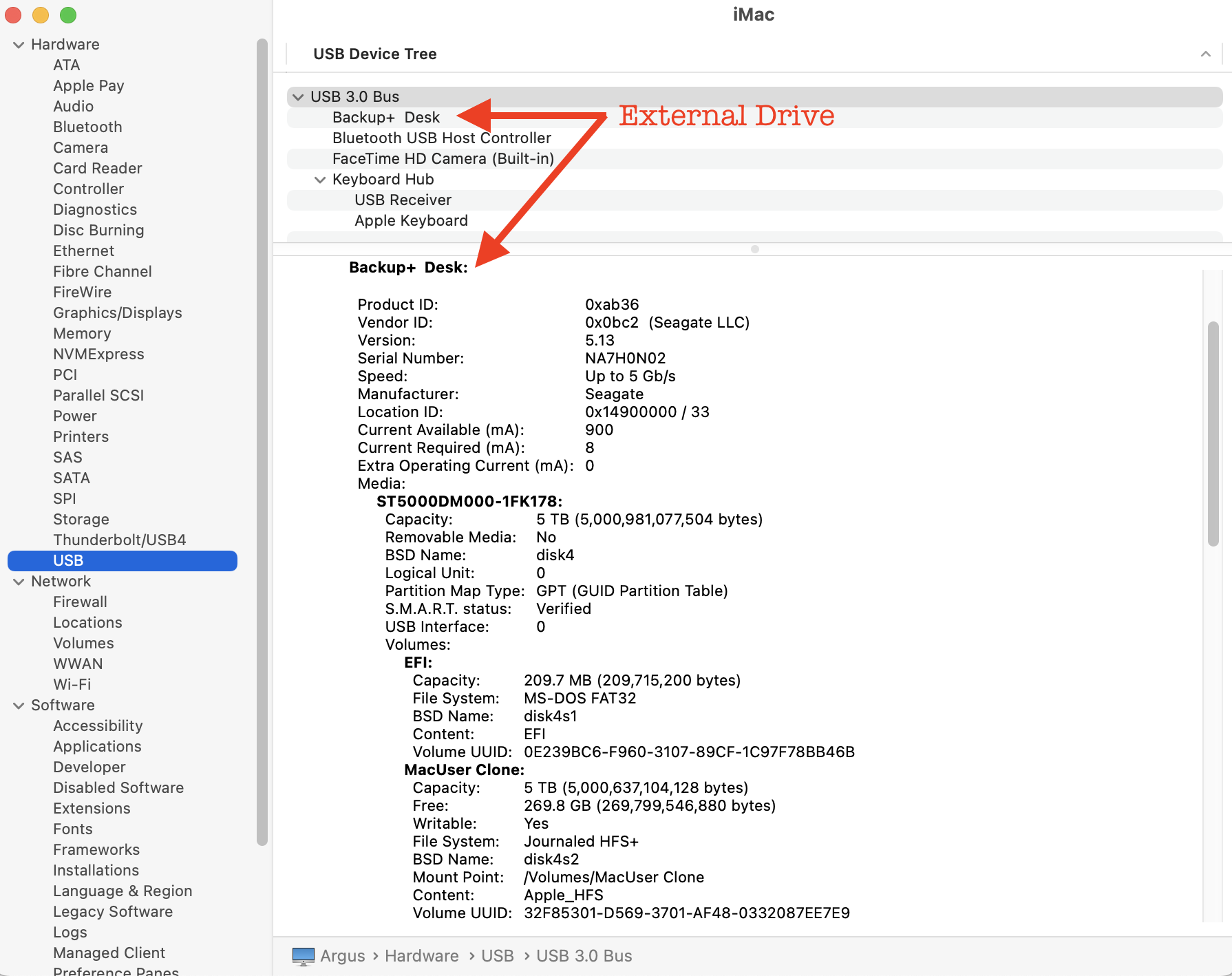This screenshot has height=976, width=1232.
Task: Select Diagnostics in the sidebar
Action: coord(95,210)
